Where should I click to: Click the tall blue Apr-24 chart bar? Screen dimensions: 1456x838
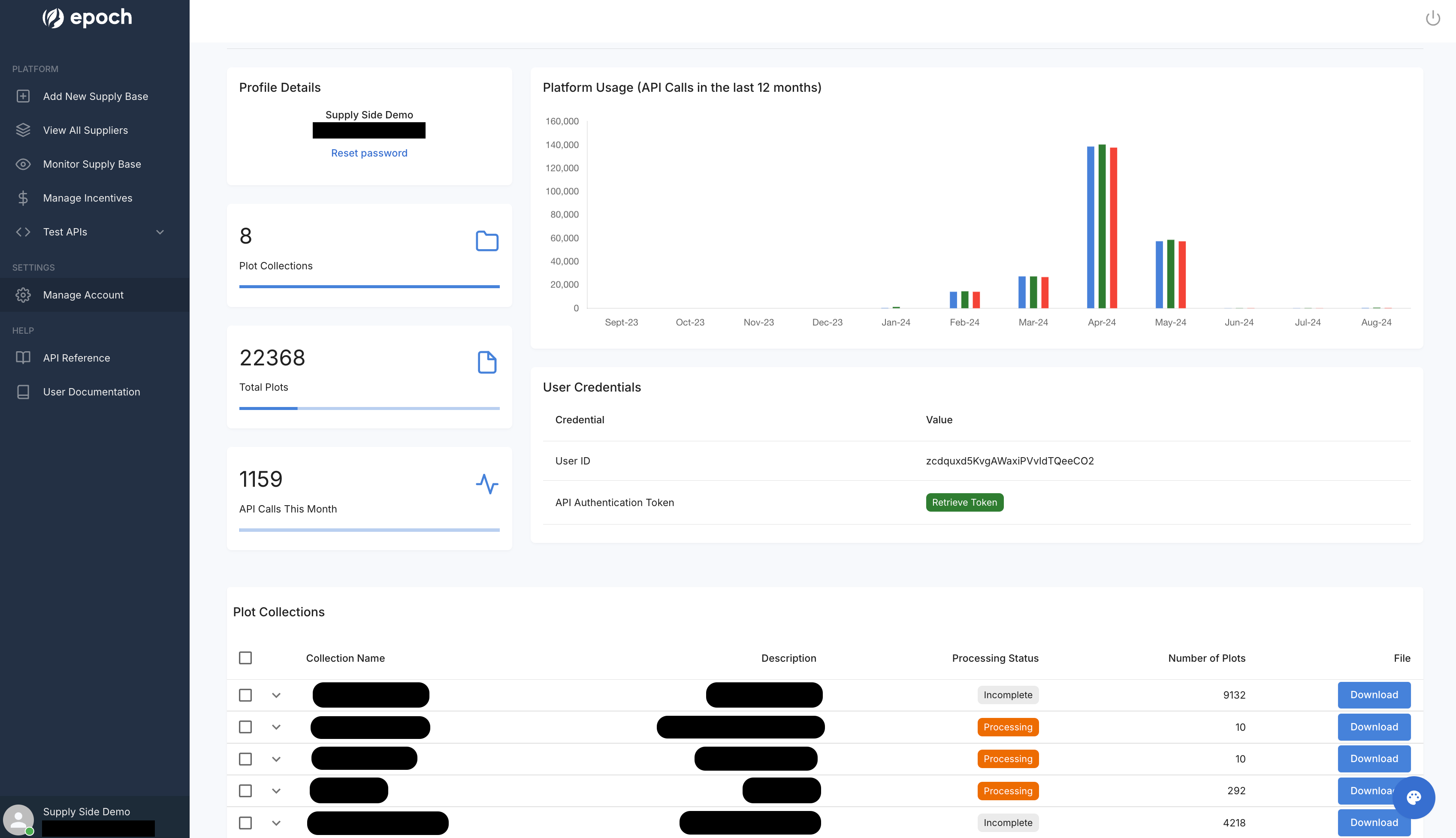pyautogui.click(x=1090, y=227)
